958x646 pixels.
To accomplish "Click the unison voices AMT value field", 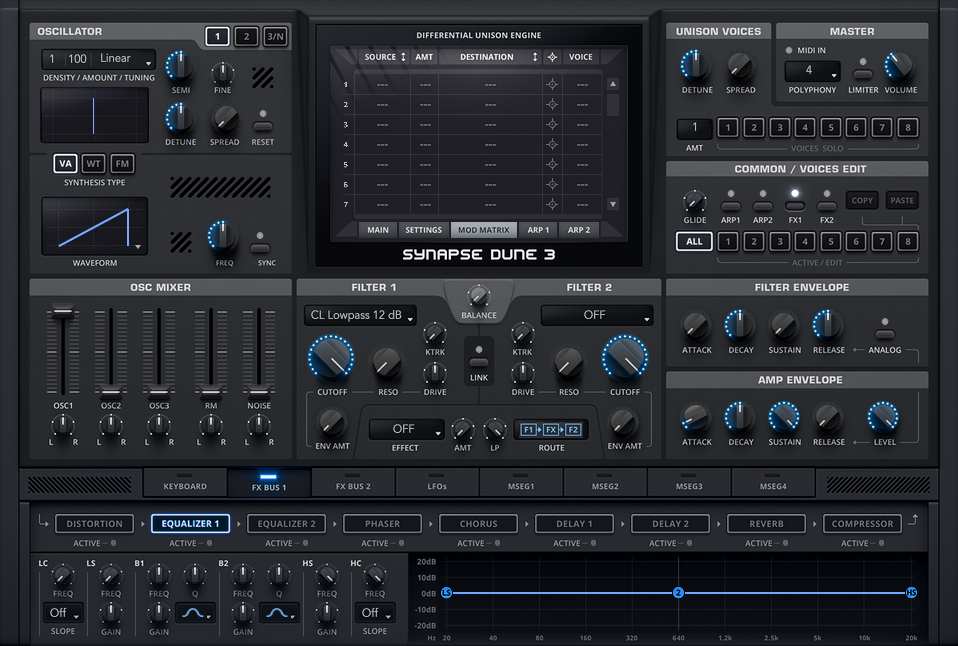I will coord(694,128).
